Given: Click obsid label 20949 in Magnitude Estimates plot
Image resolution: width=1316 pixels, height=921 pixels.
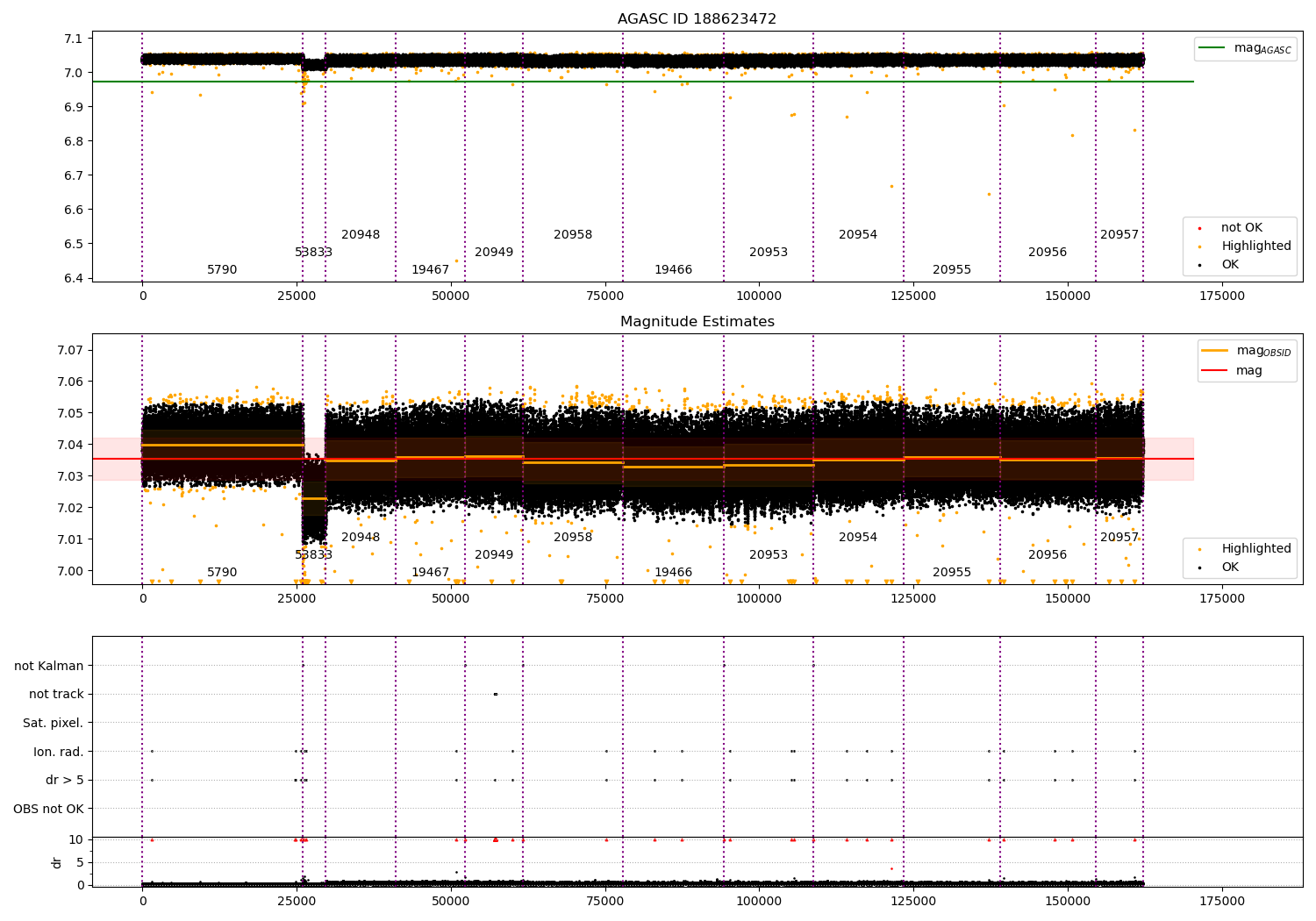Looking at the screenshot, I should click(494, 555).
